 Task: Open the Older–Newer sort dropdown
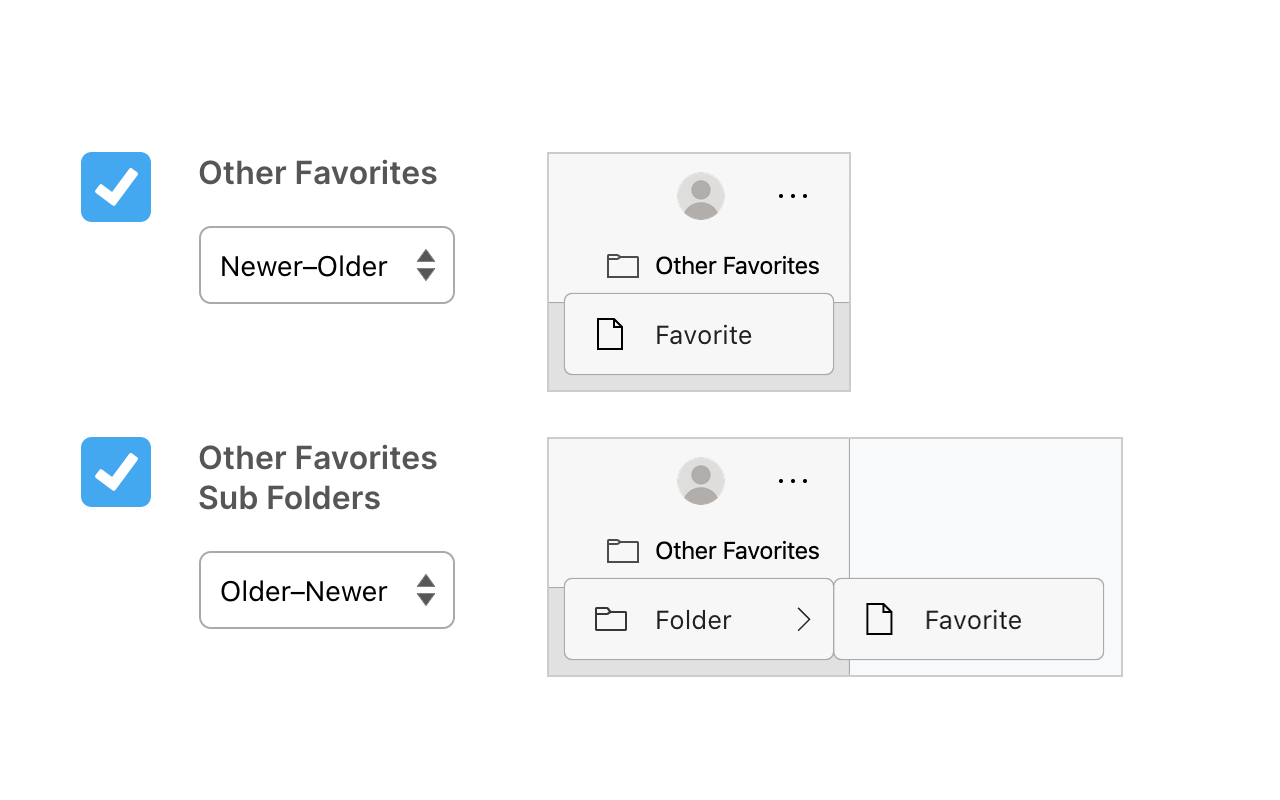[327, 590]
